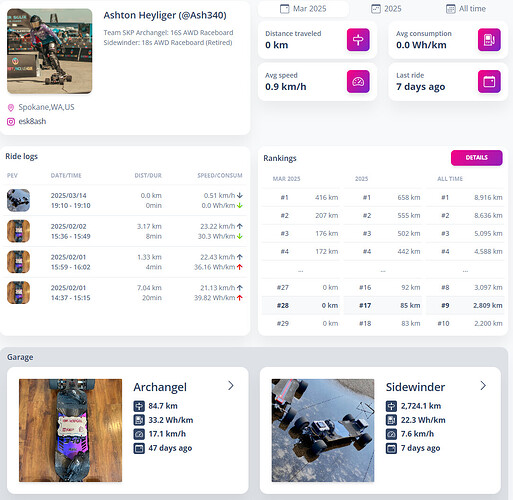Open the 15:59 - 16:02 ride PEV thumbnail

point(18,262)
